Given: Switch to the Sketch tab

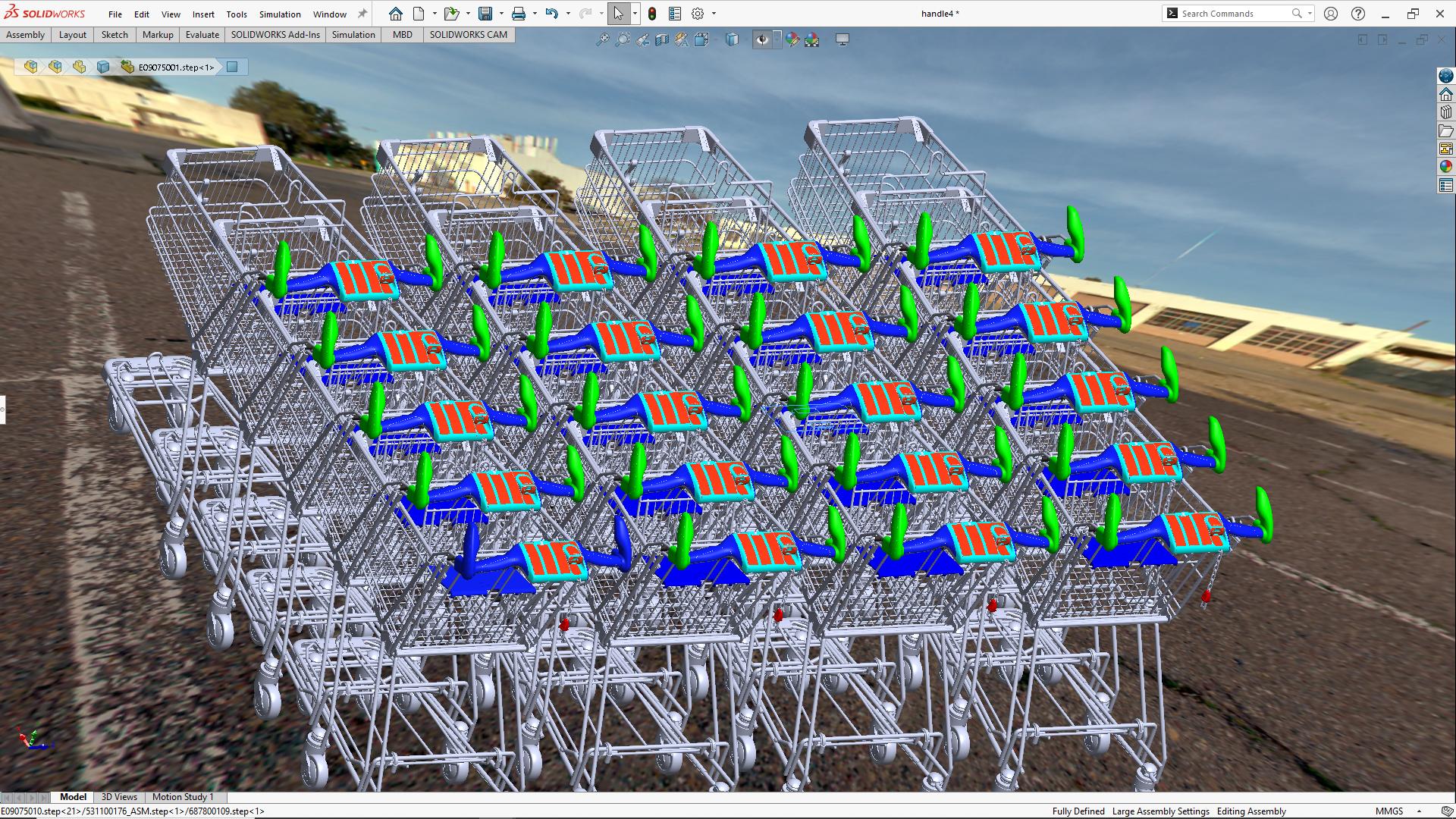Looking at the screenshot, I should (x=113, y=34).
